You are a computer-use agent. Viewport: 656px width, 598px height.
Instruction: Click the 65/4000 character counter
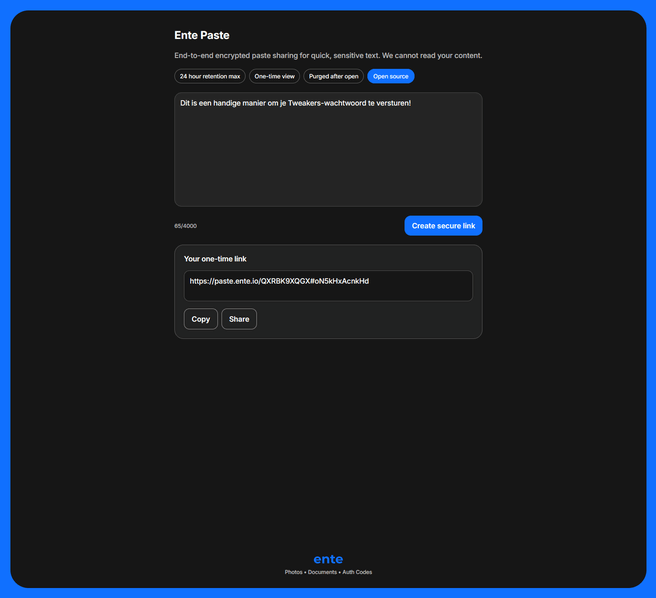click(x=185, y=226)
